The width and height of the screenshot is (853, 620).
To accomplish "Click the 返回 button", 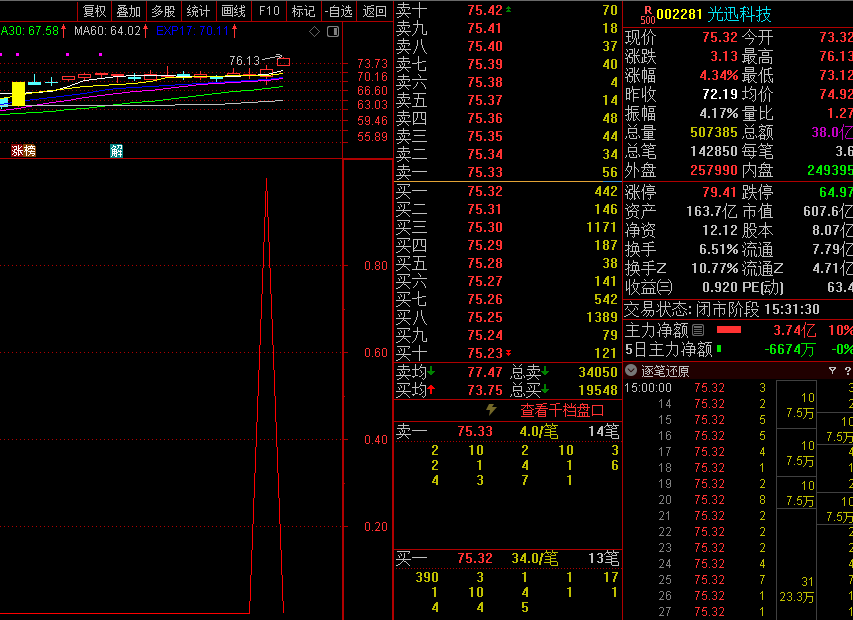I will tap(374, 11).
